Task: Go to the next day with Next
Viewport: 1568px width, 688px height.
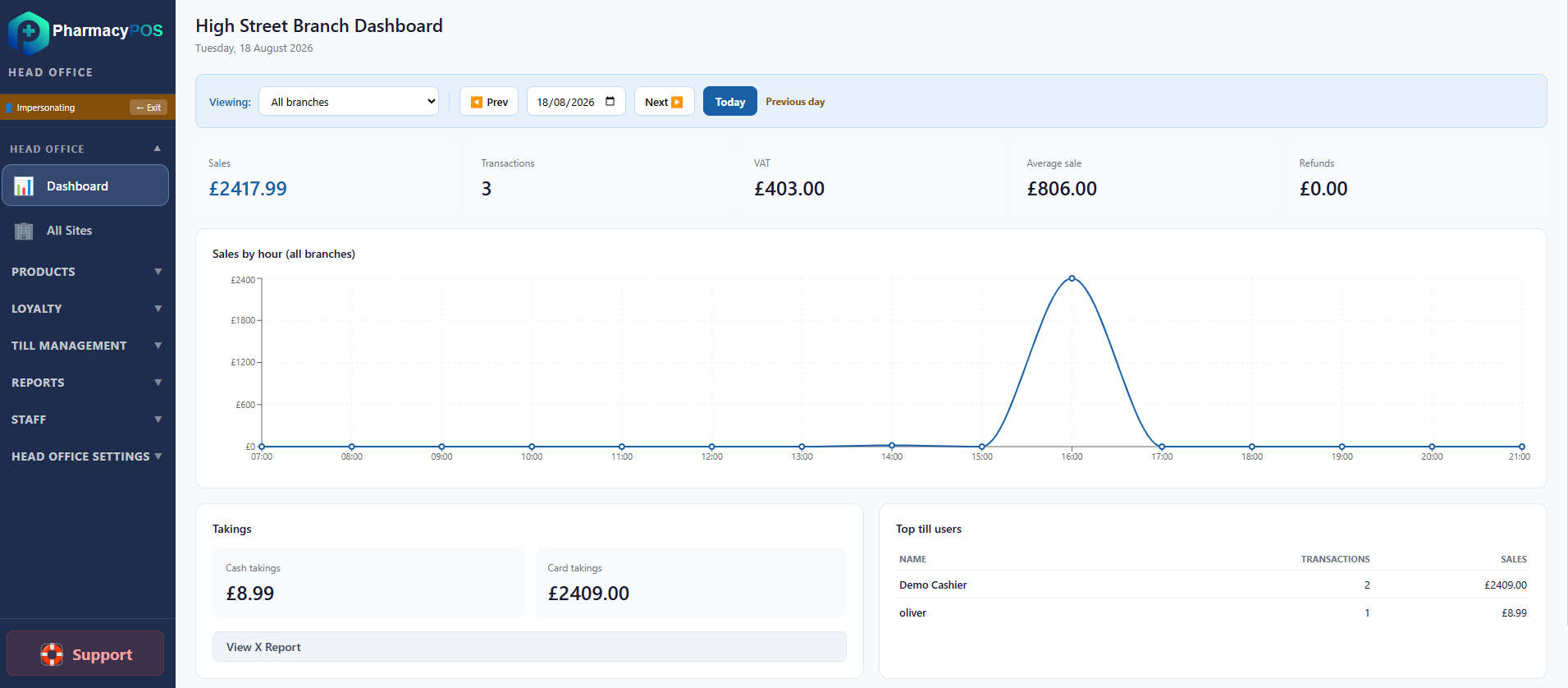Action: click(x=665, y=102)
